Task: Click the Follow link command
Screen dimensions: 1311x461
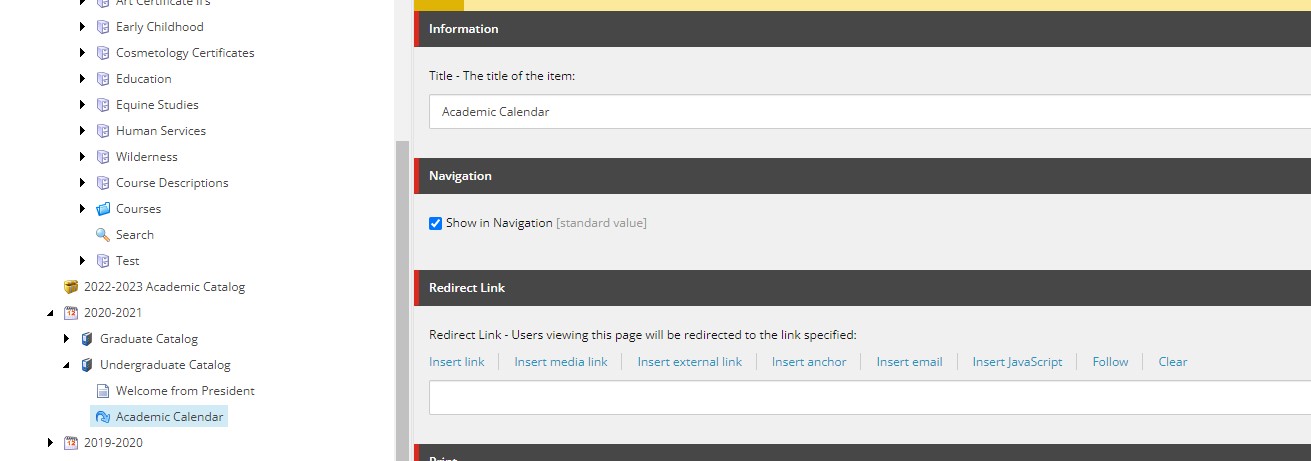Action: 1110,362
